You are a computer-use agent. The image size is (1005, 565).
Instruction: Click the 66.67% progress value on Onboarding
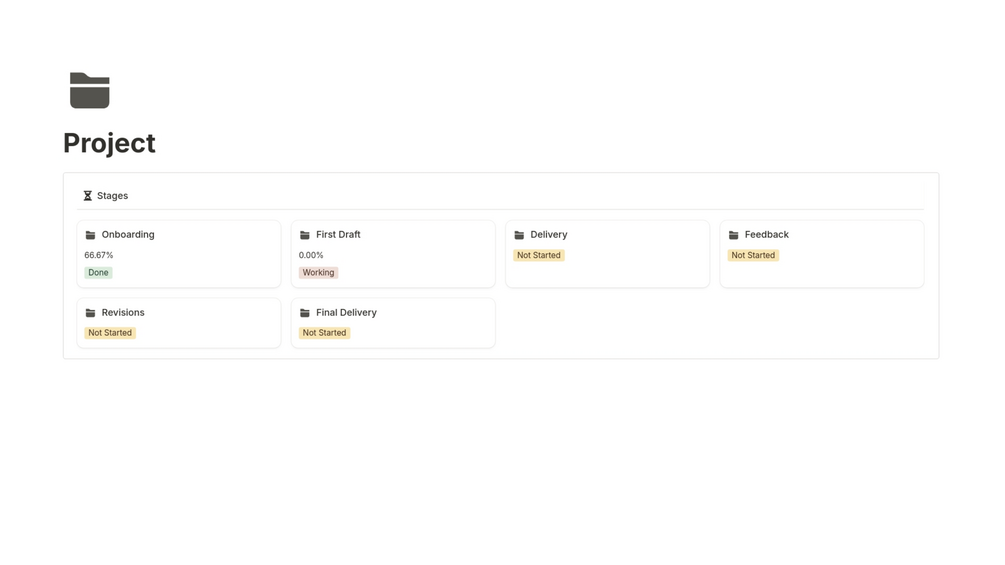[x=99, y=256]
